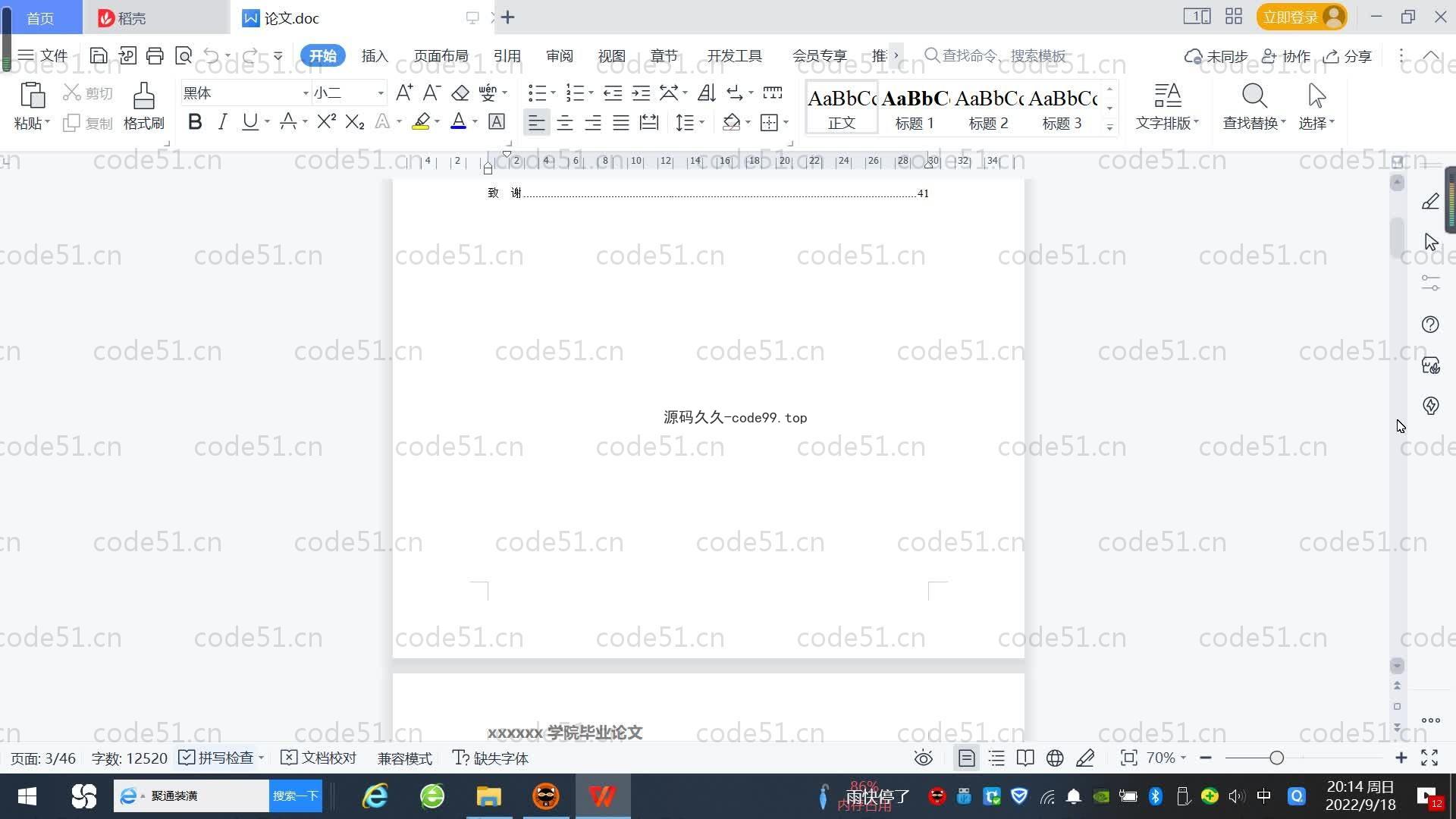Image resolution: width=1456 pixels, height=819 pixels.
Task: Toggle Italic formatting
Action: (x=222, y=121)
